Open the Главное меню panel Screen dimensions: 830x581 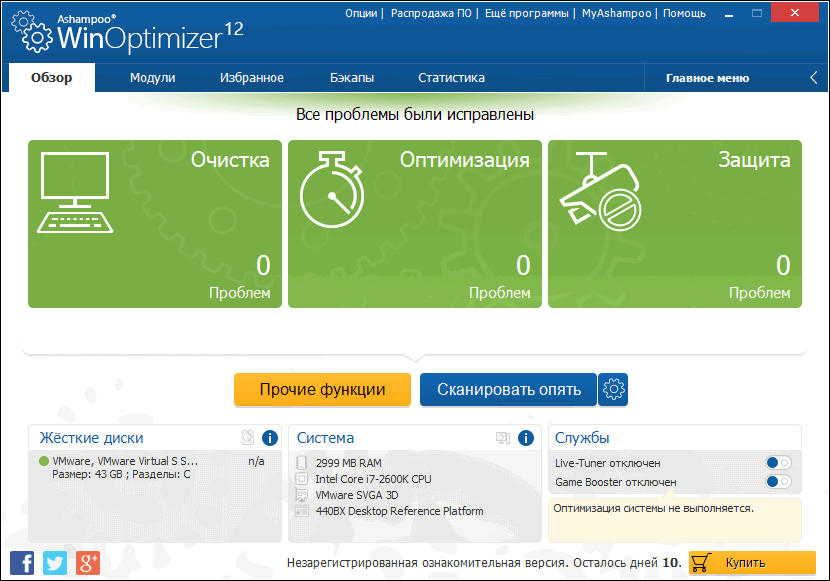point(707,78)
